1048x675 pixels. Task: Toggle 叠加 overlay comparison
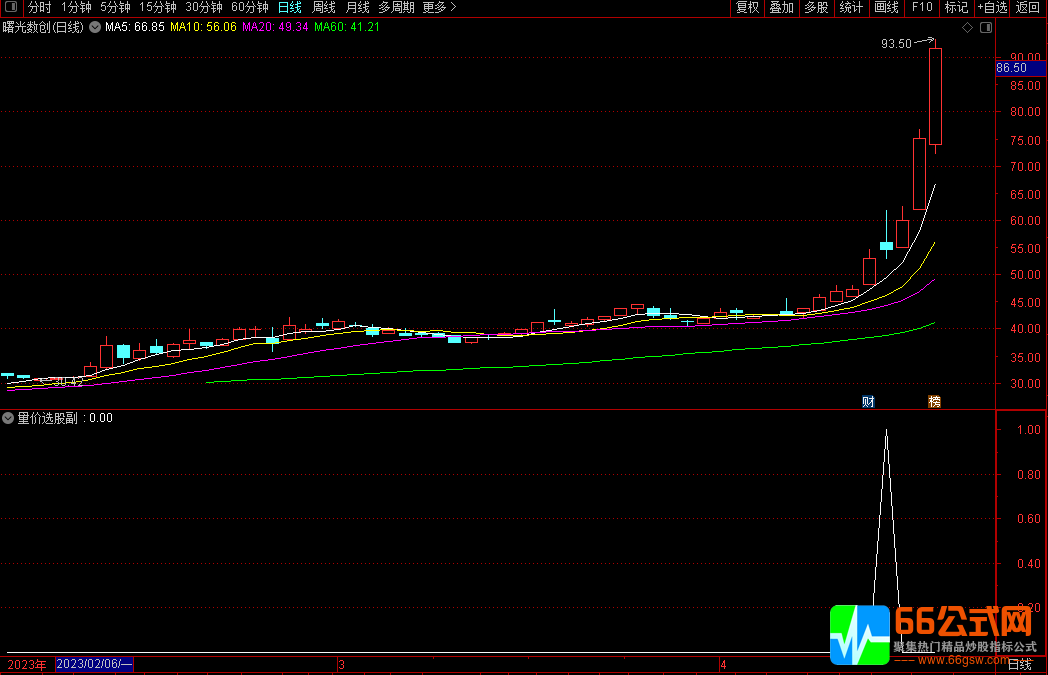(x=781, y=7)
